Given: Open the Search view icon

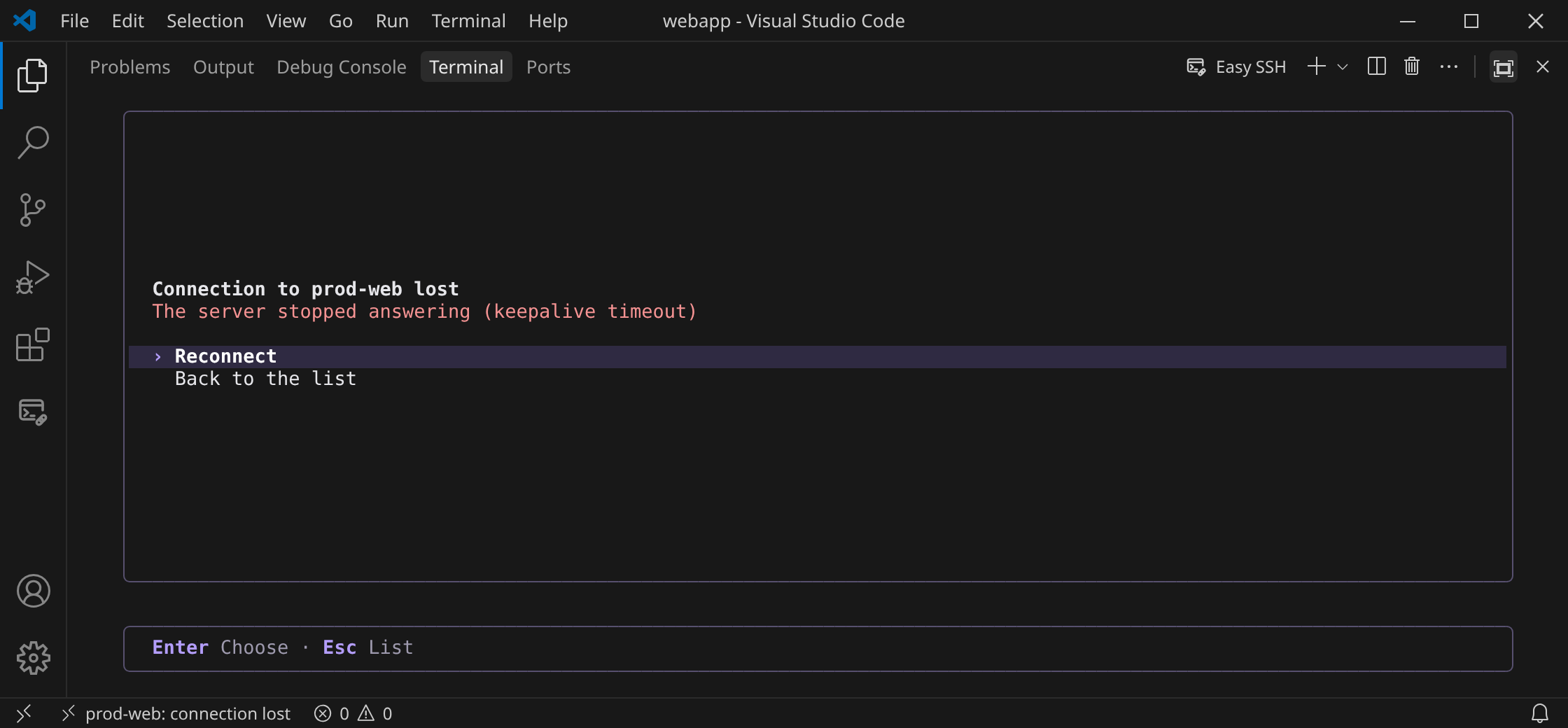Looking at the screenshot, I should point(32,142).
